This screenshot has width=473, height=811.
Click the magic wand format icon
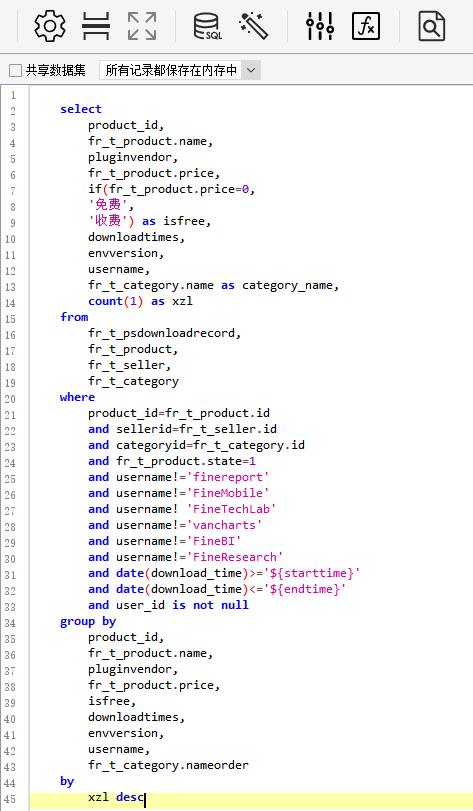click(254, 26)
